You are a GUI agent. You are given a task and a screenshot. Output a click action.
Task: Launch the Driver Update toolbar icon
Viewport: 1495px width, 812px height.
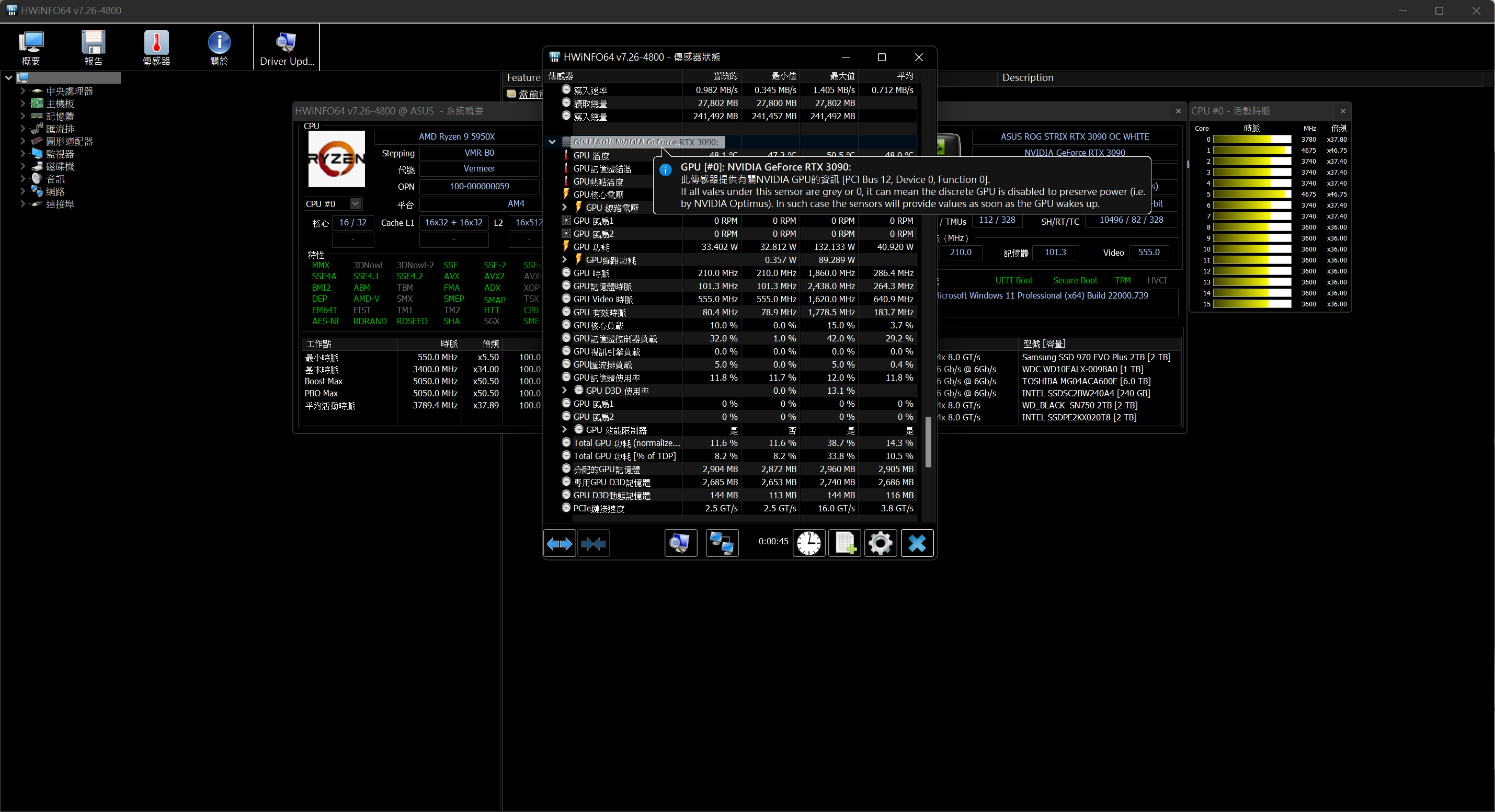pyautogui.click(x=287, y=48)
